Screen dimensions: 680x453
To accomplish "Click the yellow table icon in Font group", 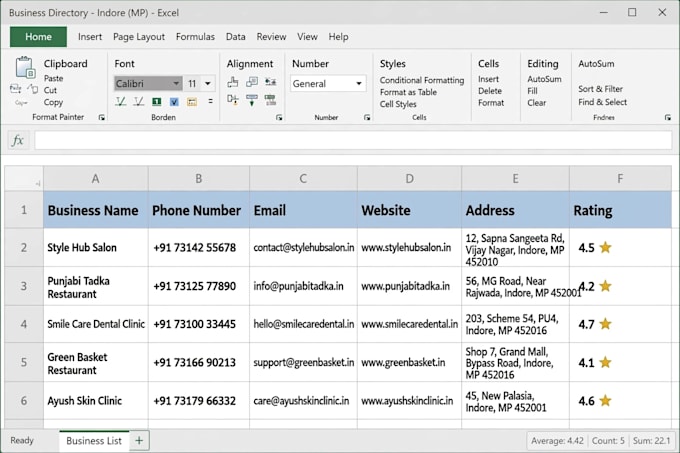I will pyautogui.click(x=192, y=102).
